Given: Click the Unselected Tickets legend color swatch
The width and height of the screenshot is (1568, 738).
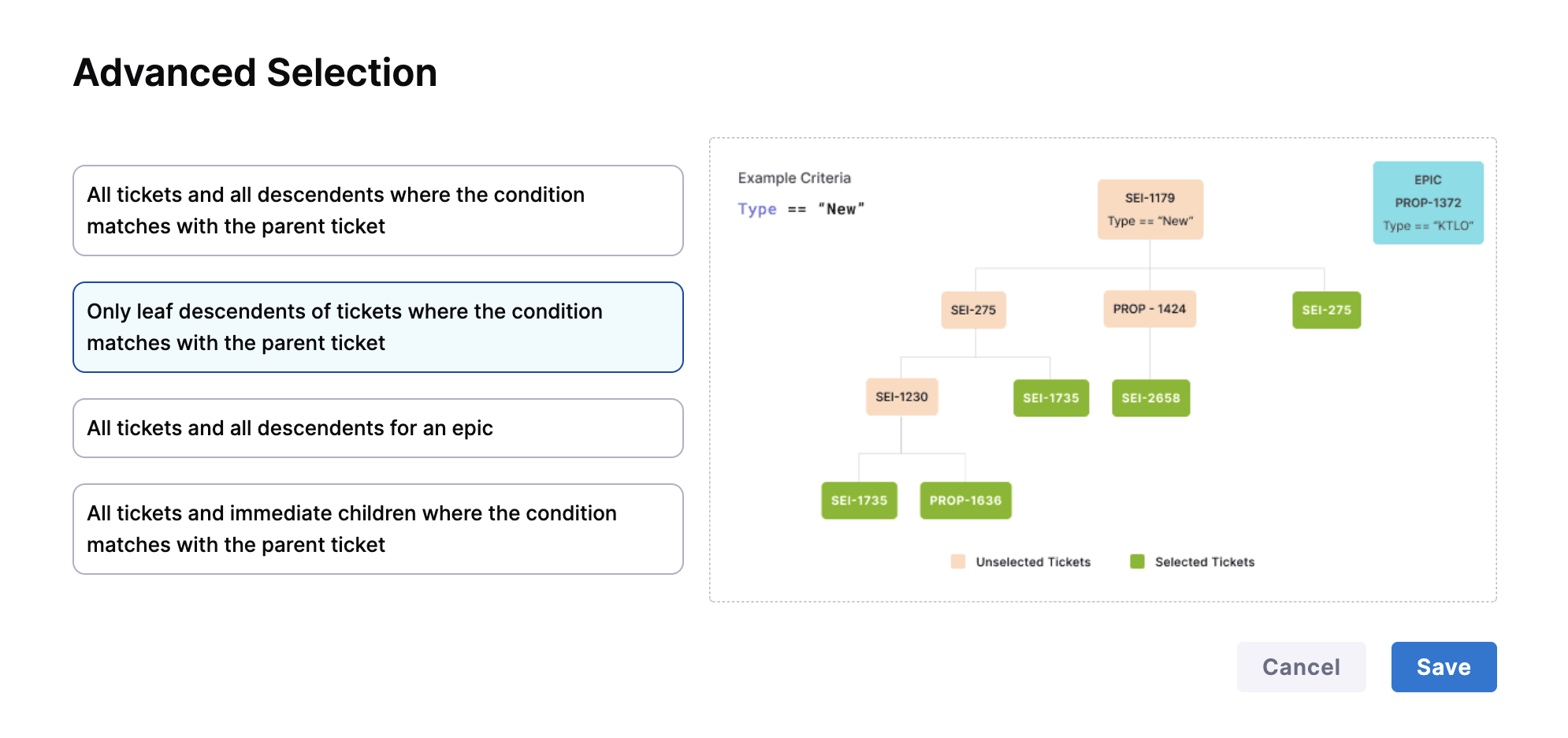Looking at the screenshot, I should 958,561.
